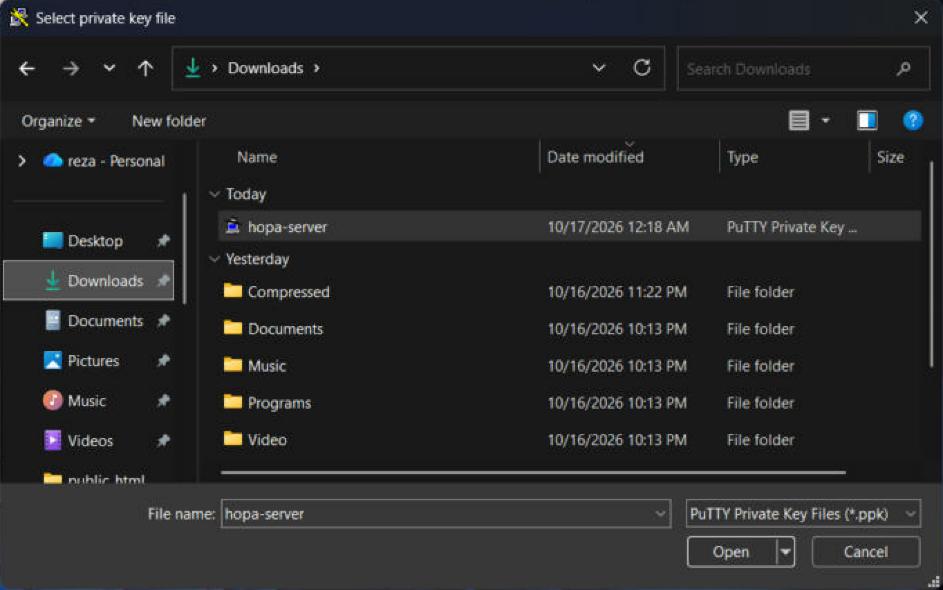Select the hopa-server key file

tap(569, 227)
